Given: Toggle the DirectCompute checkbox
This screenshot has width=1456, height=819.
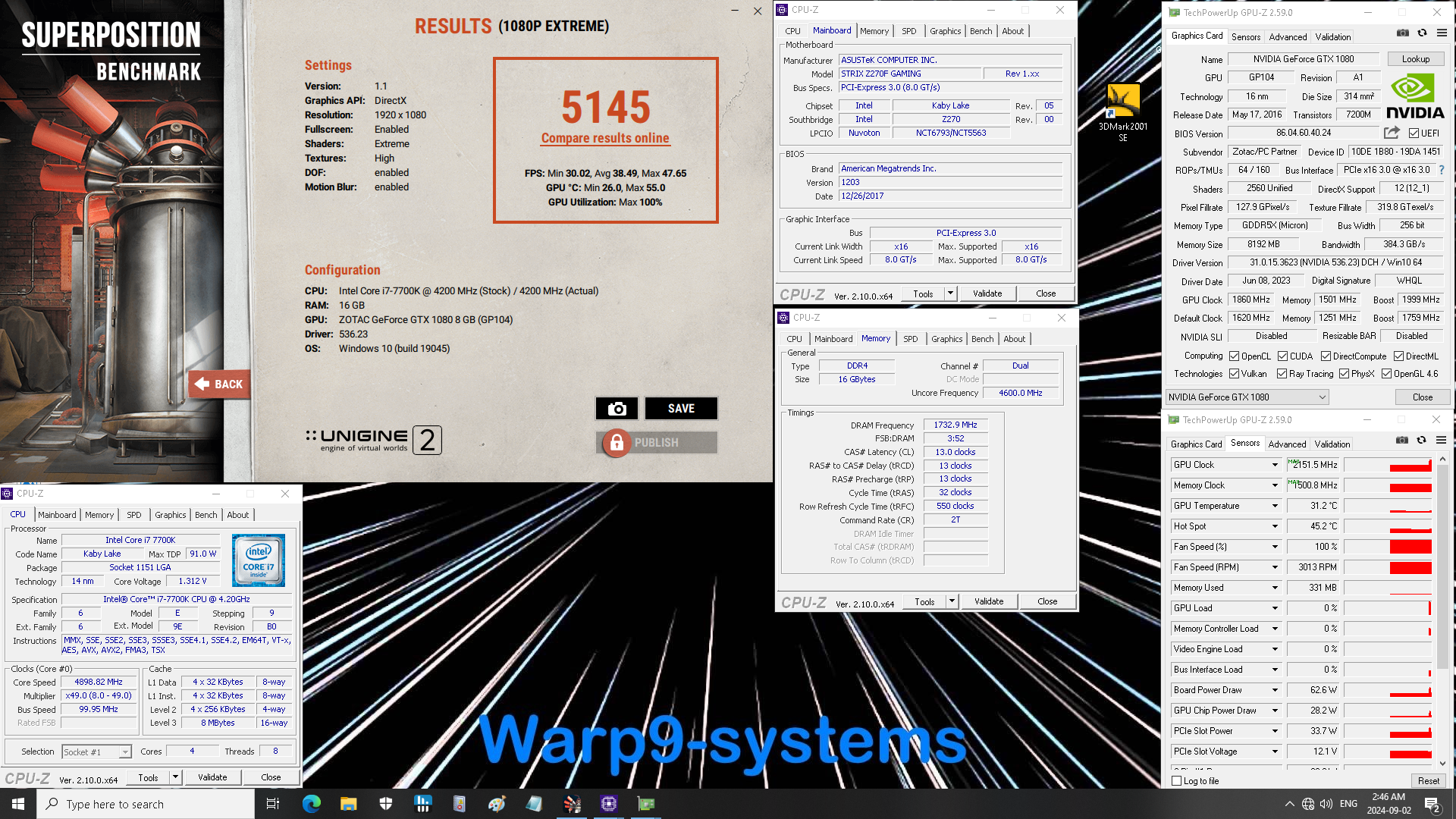Looking at the screenshot, I should coord(1326,356).
